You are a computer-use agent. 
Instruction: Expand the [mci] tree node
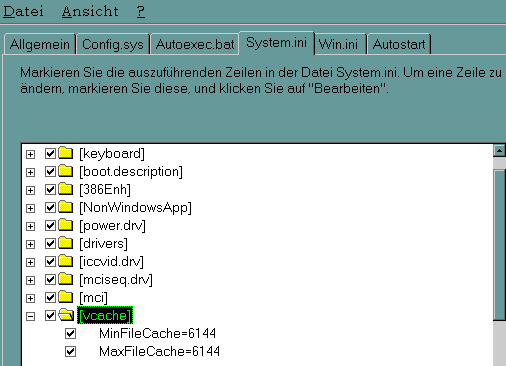tap(30, 298)
